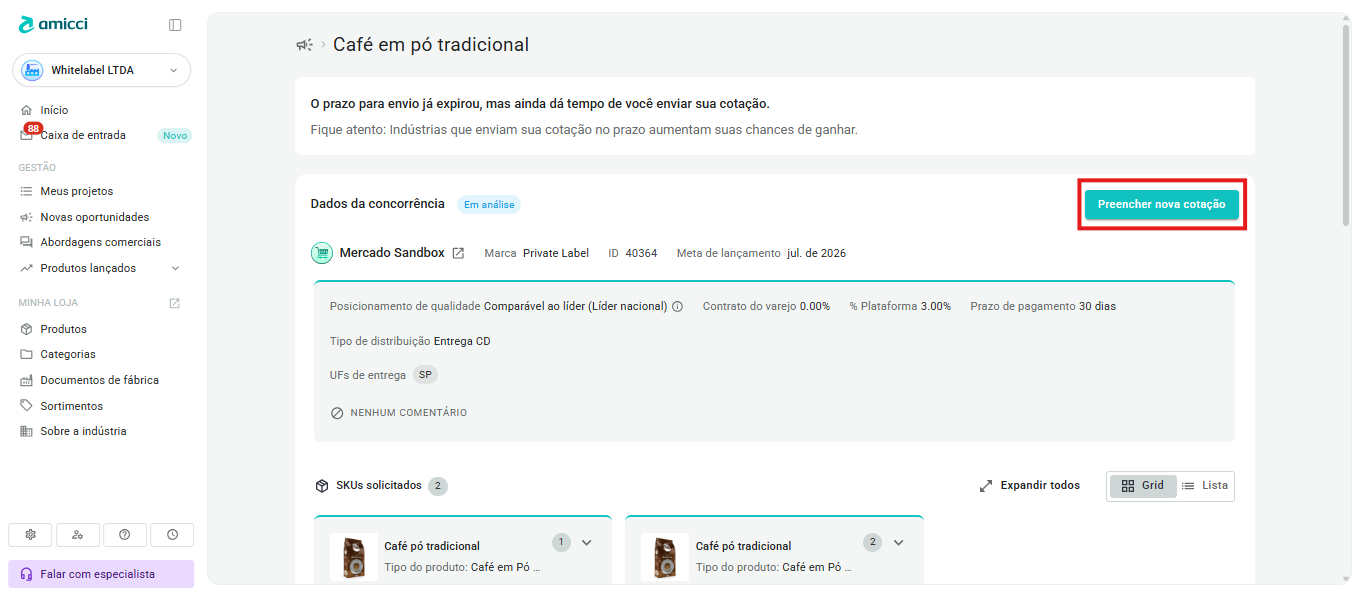Open the Whitelabel LTDA company dropdown
This screenshot has width=1364, height=596.
click(102, 70)
